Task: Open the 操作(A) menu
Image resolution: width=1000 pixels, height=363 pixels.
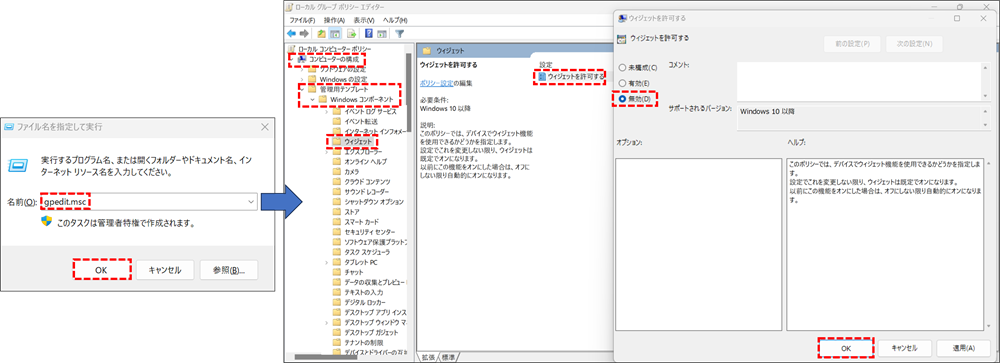Action: pyautogui.click(x=334, y=20)
